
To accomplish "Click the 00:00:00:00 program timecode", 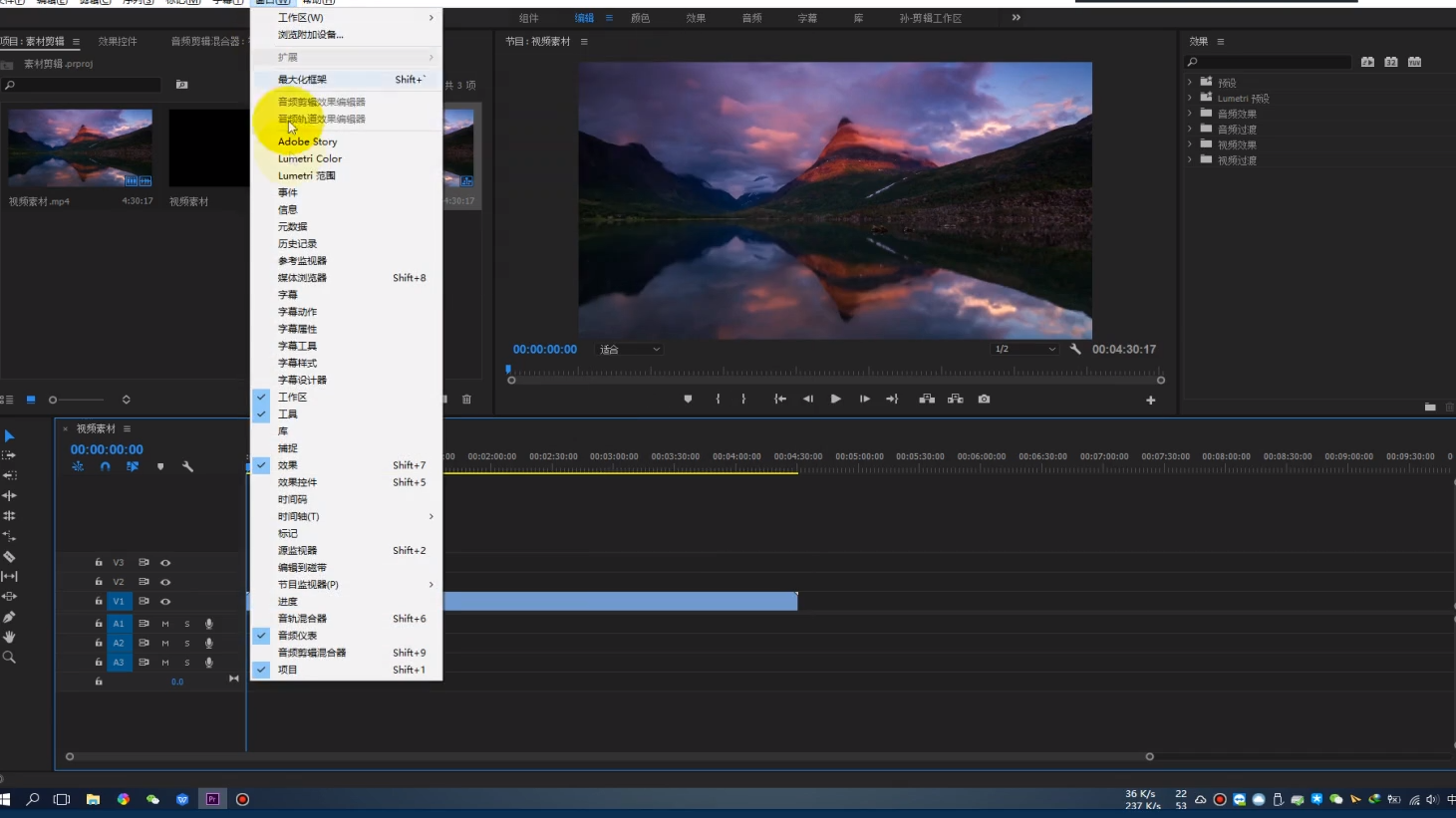I will click(544, 350).
